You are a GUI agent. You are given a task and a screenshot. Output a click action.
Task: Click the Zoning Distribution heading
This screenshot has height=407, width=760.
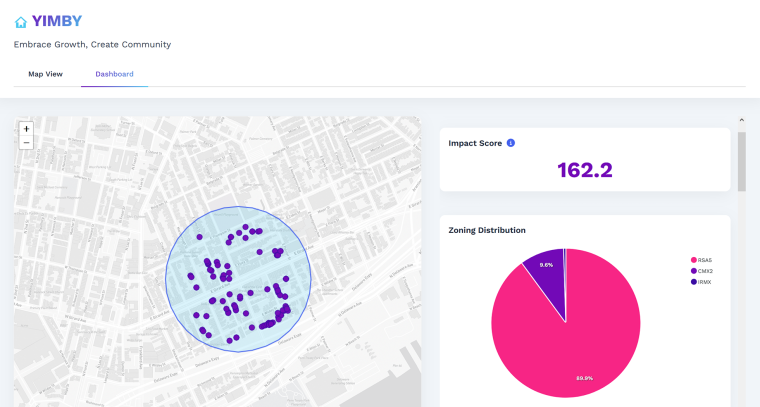point(487,230)
